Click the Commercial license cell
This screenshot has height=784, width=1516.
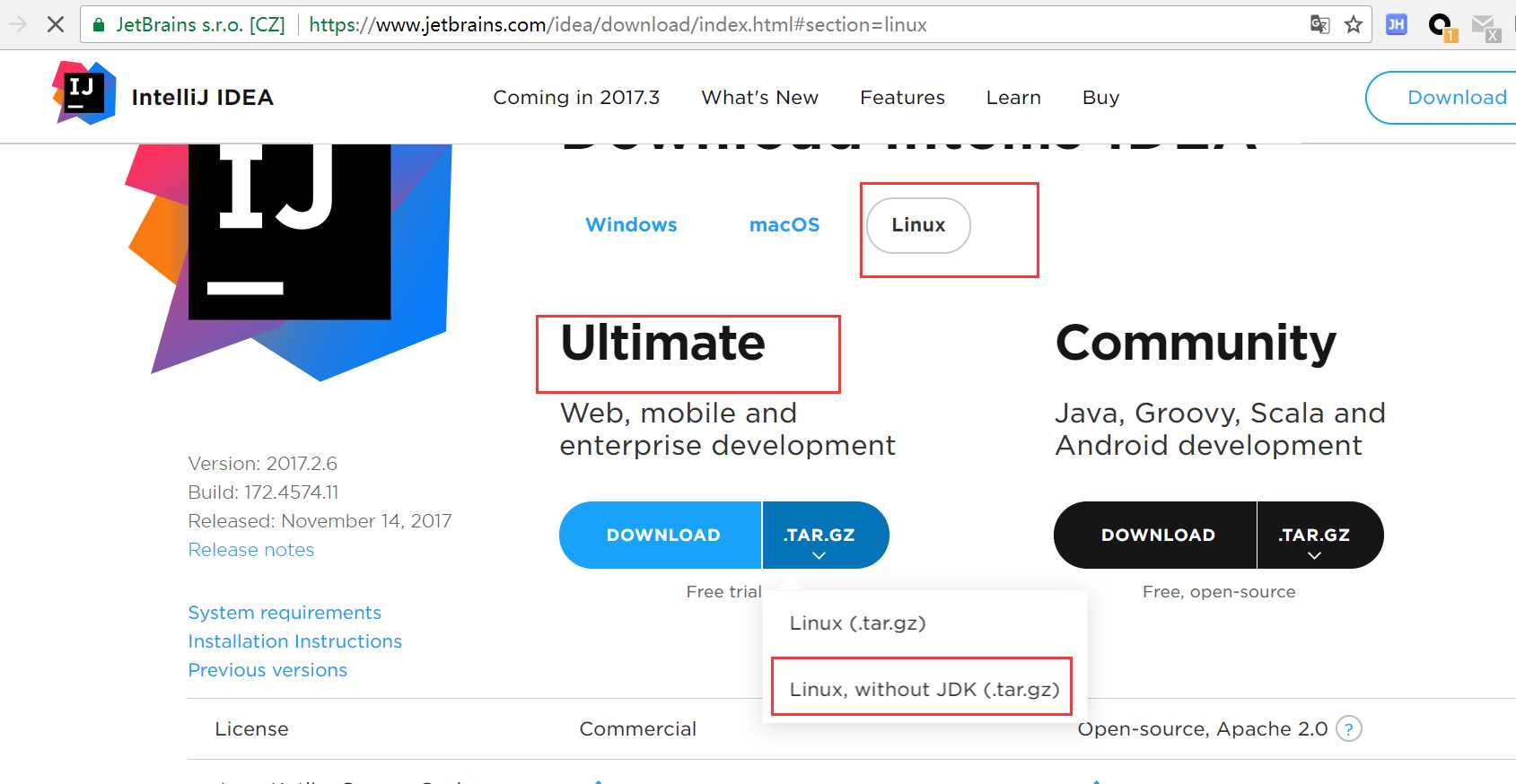638,729
